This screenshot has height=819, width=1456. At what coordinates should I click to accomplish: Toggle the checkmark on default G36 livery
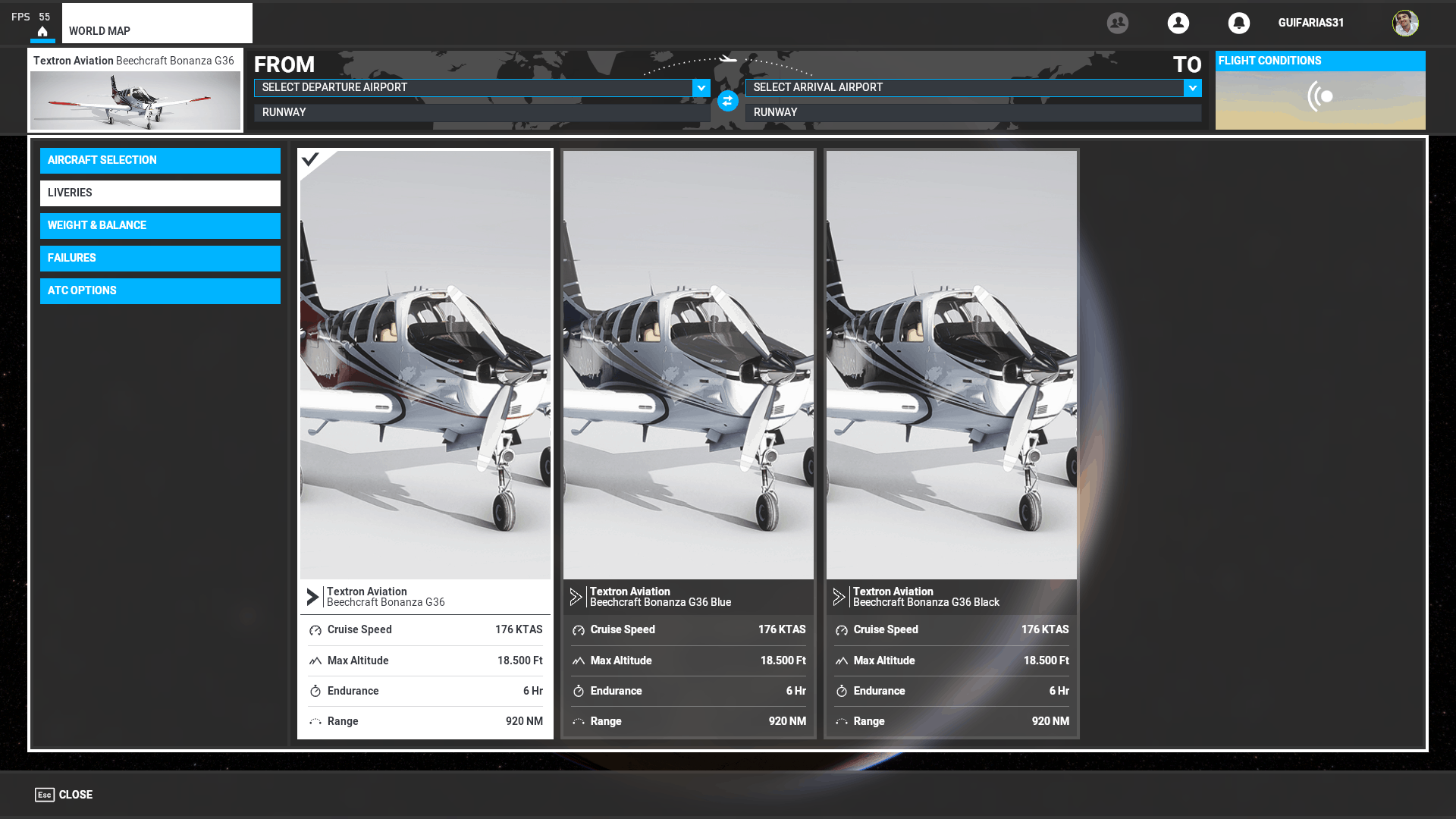(x=310, y=159)
